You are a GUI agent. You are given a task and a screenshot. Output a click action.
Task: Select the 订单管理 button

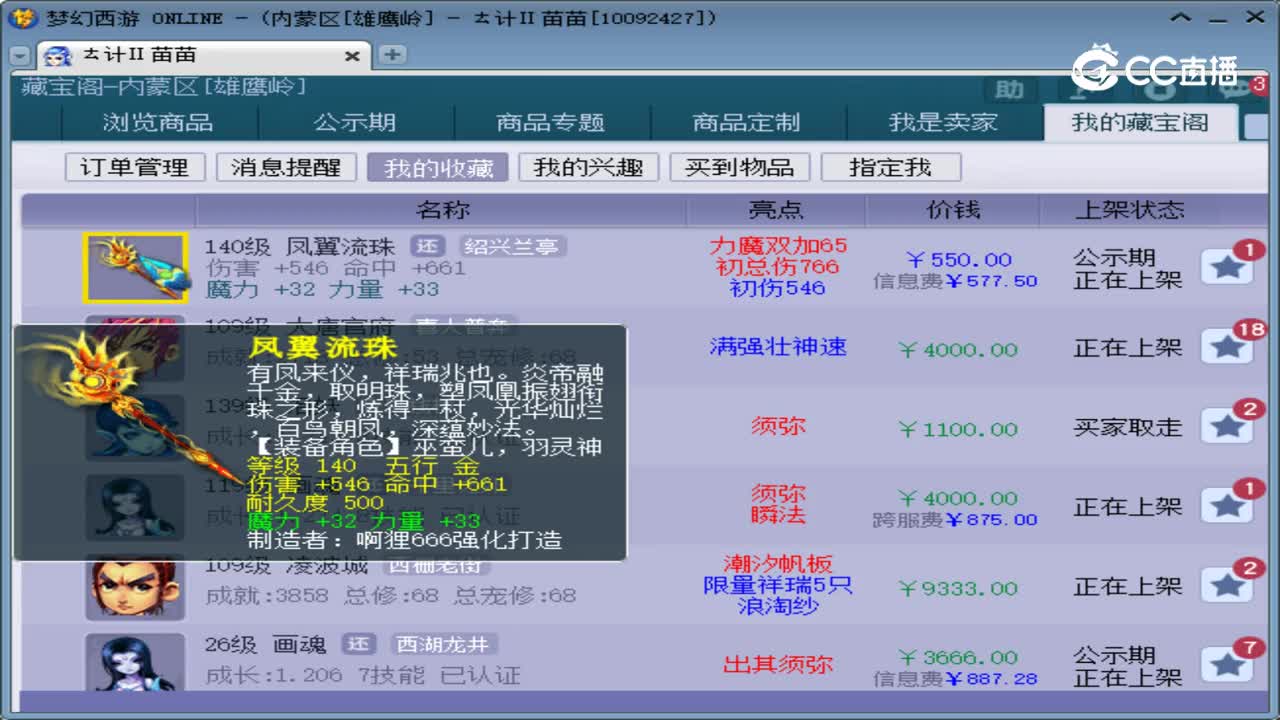pos(135,167)
